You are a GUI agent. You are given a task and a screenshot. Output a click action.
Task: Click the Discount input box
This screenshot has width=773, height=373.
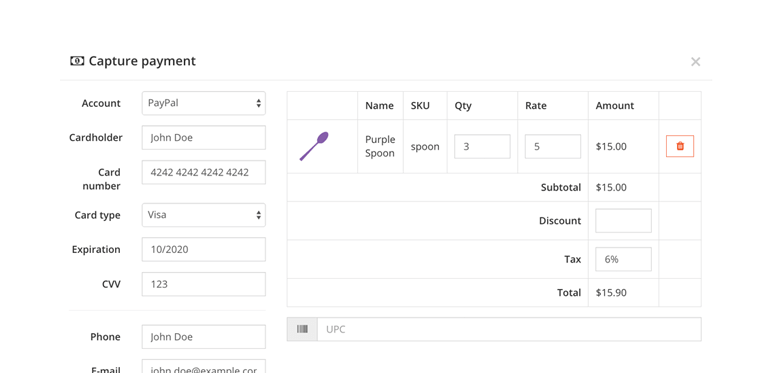623,221
